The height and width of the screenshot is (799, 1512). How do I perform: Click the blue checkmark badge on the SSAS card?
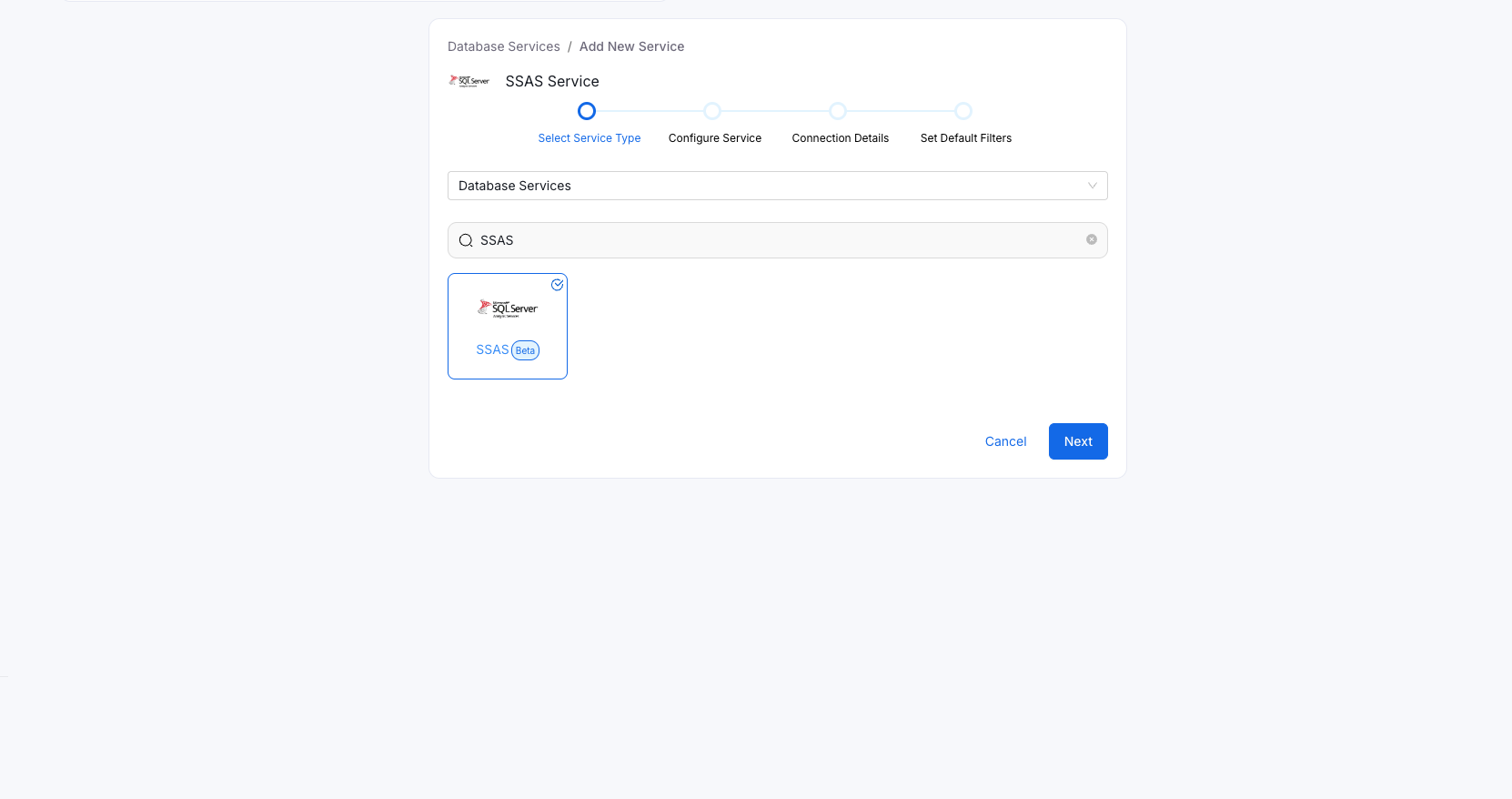558,284
